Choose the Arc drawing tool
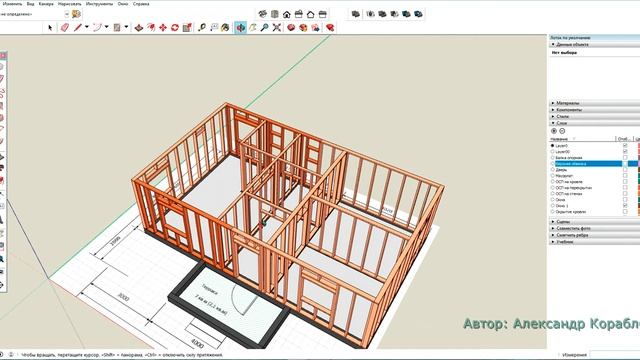 pos(97,28)
